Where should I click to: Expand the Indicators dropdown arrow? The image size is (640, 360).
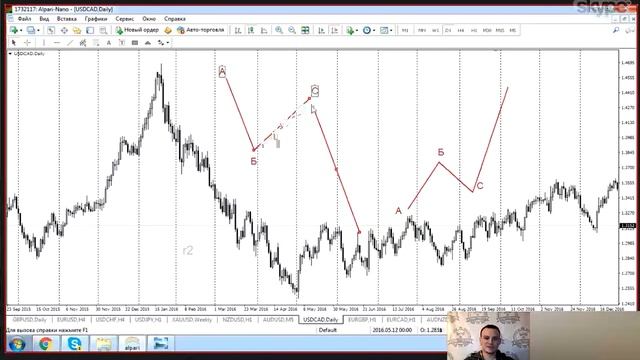357,31
